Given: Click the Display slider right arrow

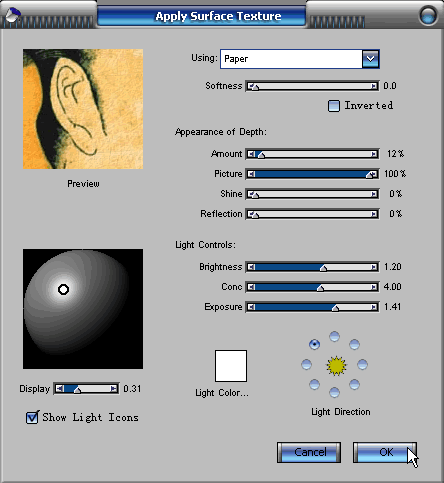Looking at the screenshot, I should 114,389.
